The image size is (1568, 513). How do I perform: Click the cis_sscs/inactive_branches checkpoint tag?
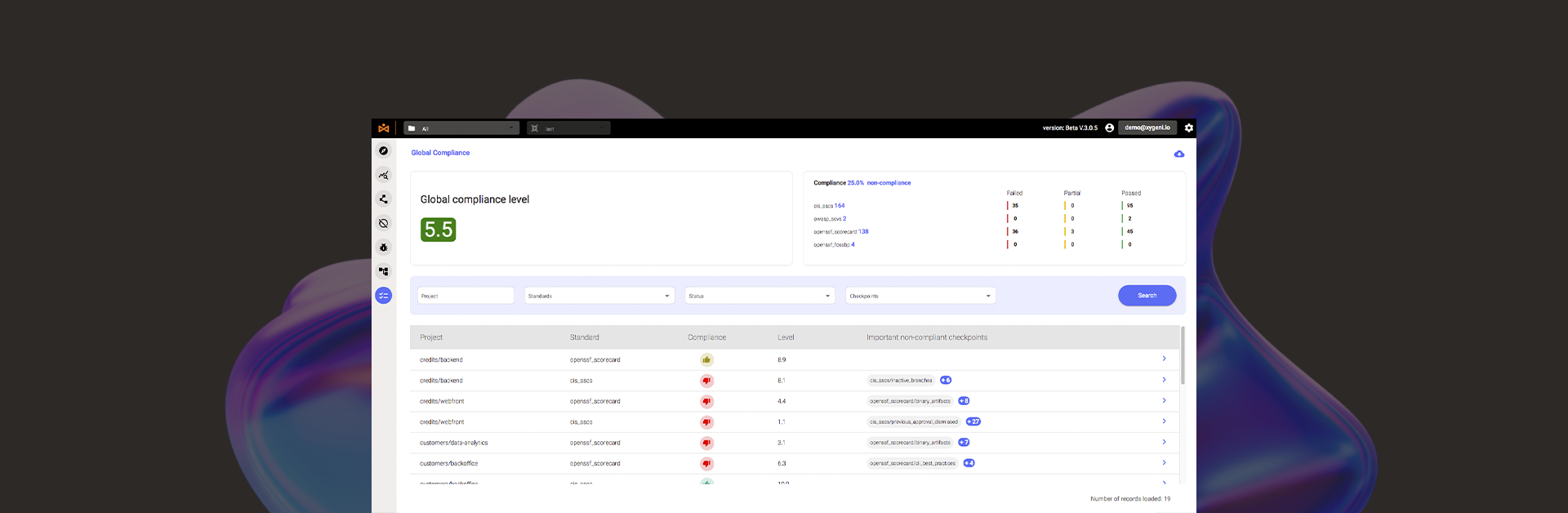(901, 381)
